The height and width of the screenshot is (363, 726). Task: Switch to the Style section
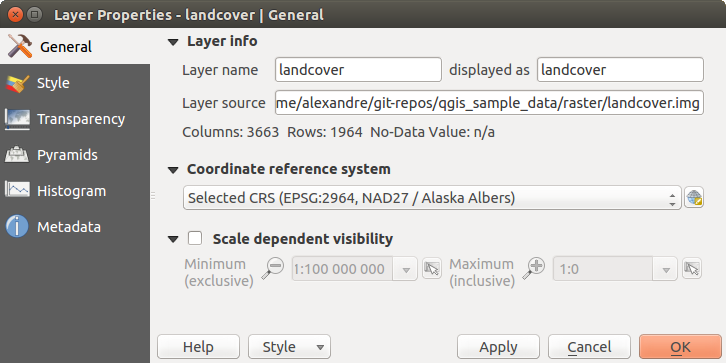[75, 83]
